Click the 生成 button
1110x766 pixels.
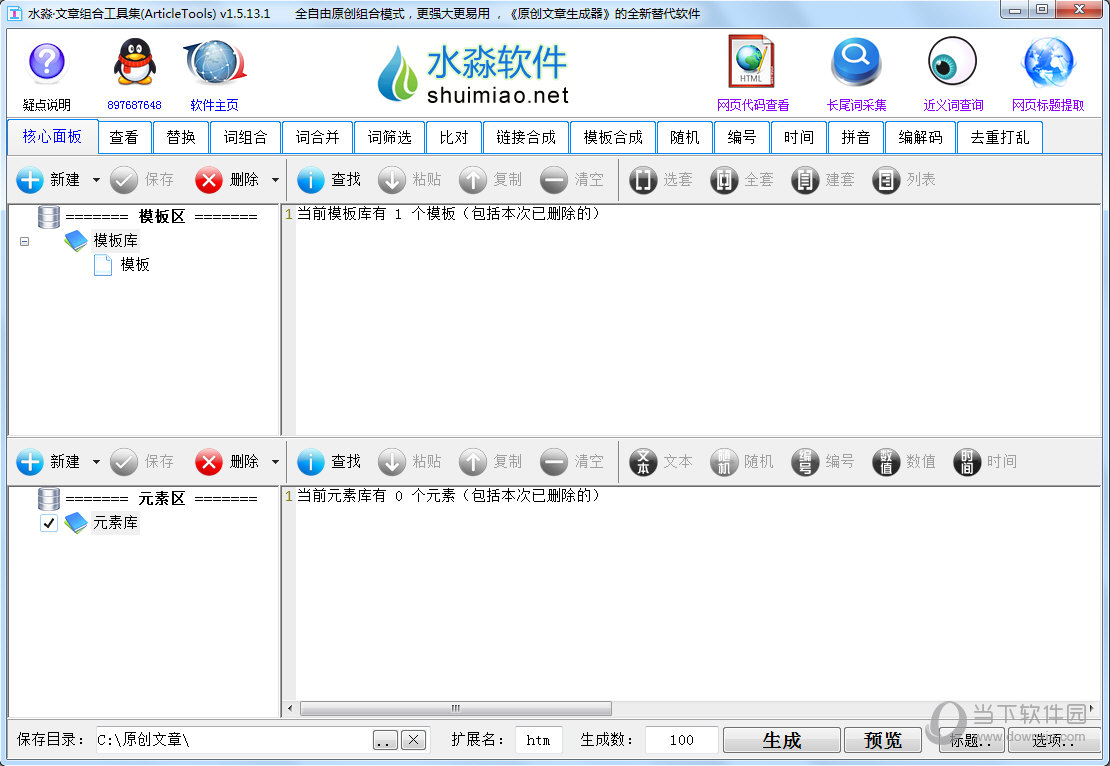pos(782,741)
